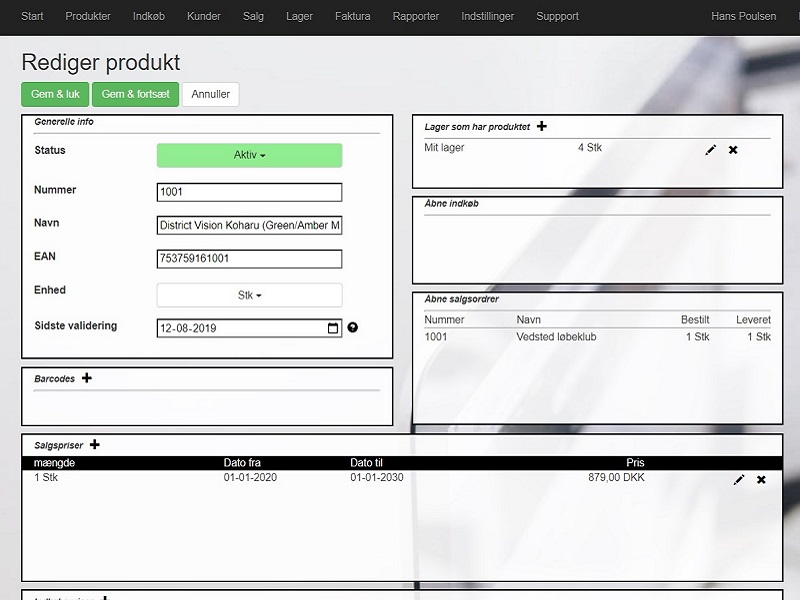Click the mængde column header
Image resolution: width=800 pixels, height=600 pixels.
coord(54,463)
